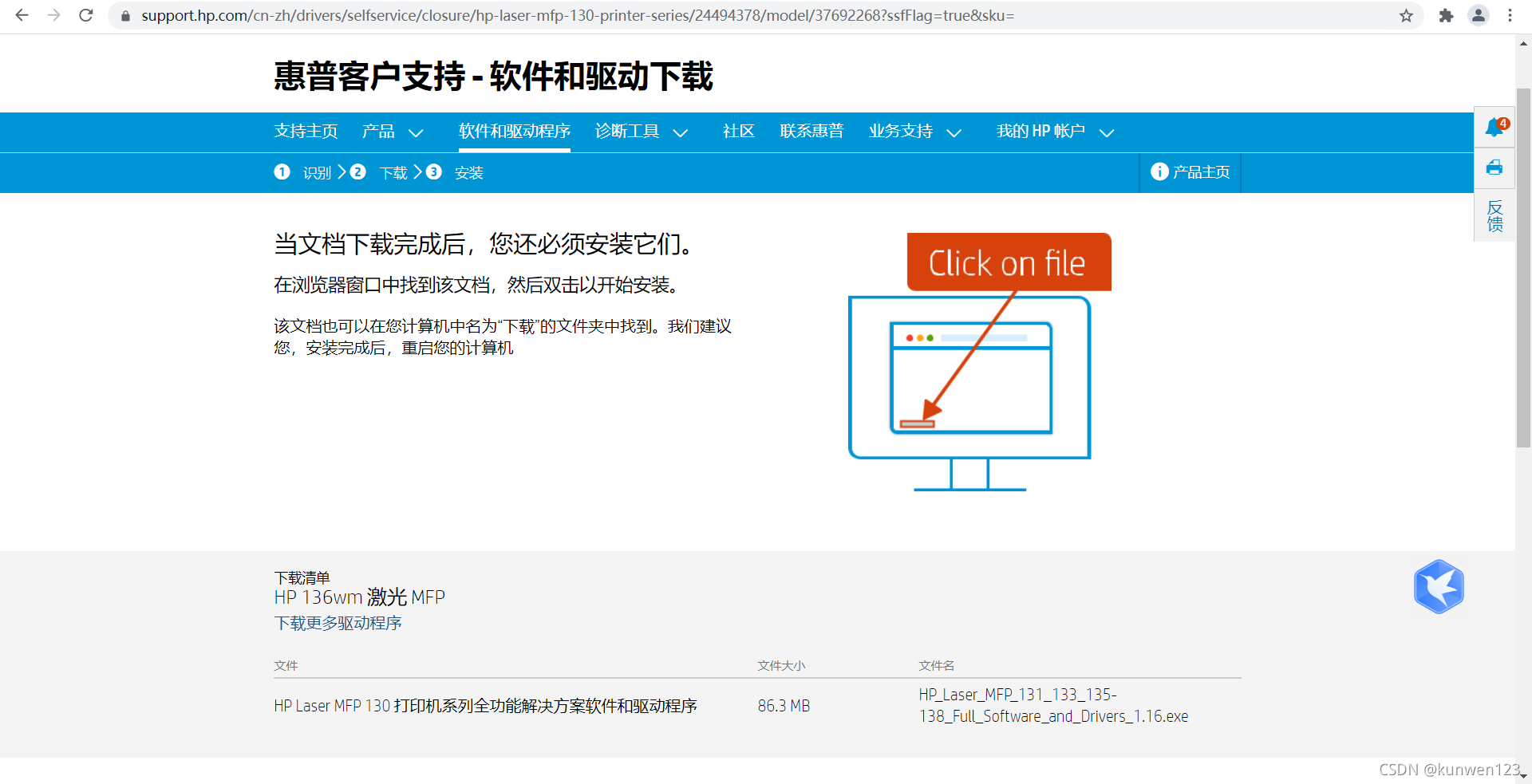The height and width of the screenshot is (784, 1532).
Task: Go to 支持主页 in navigation
Action: tap(306, 132)
